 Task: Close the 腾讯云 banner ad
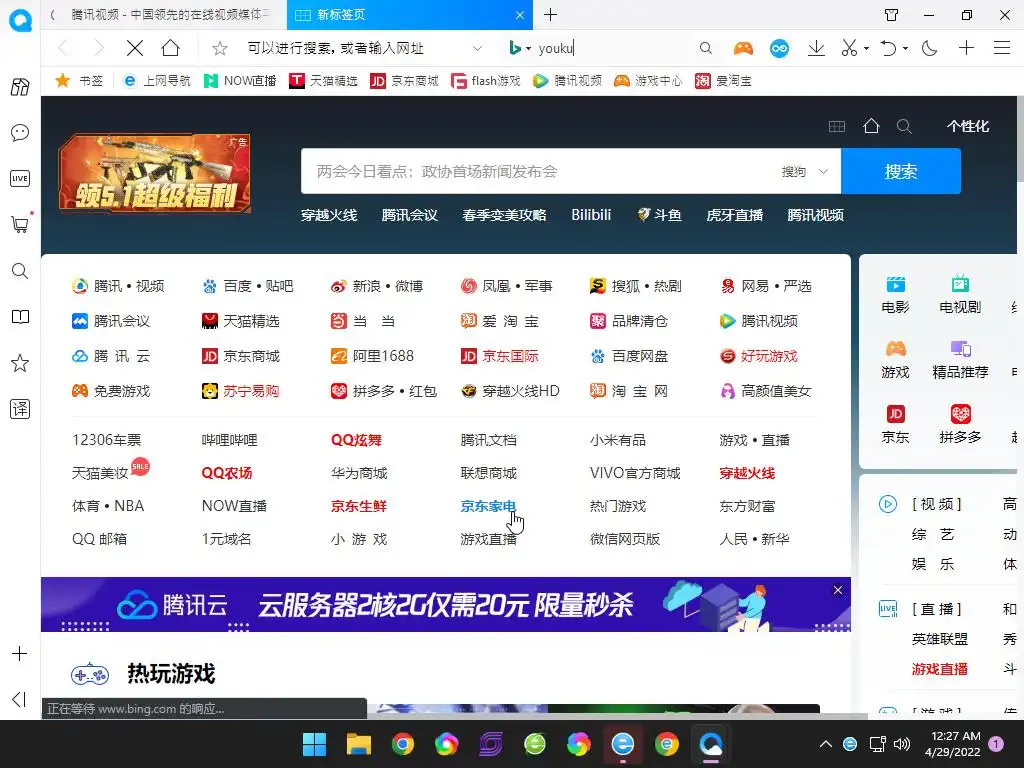coord(838,590)
